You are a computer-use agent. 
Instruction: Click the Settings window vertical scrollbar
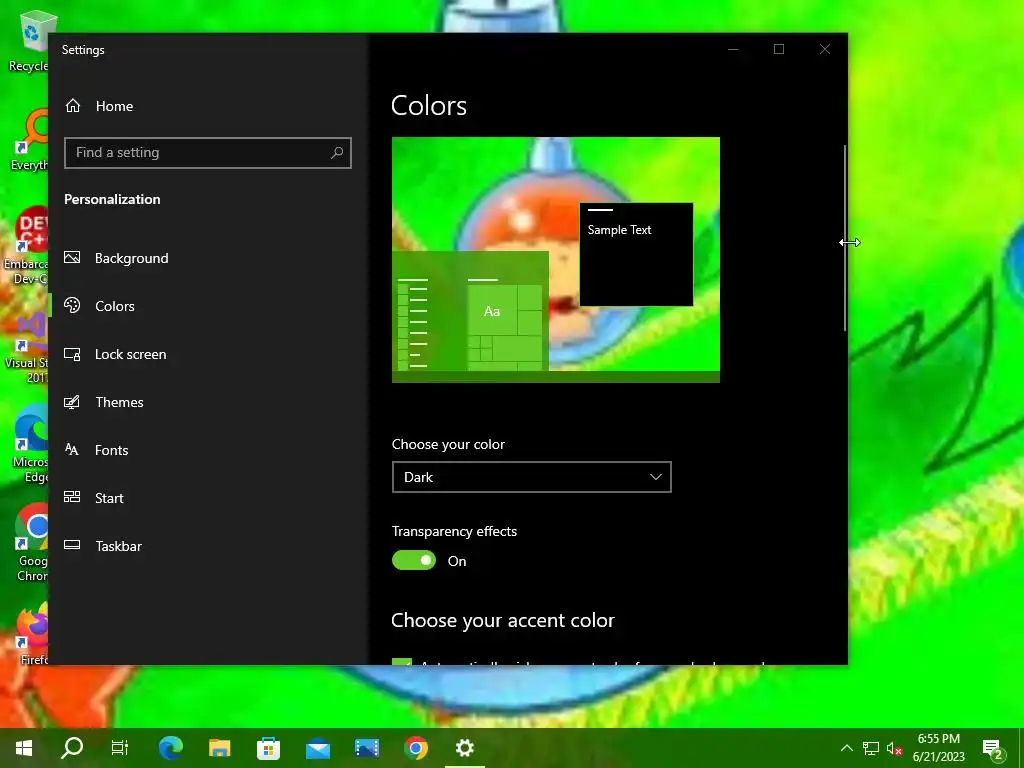[x=844, y=238]
